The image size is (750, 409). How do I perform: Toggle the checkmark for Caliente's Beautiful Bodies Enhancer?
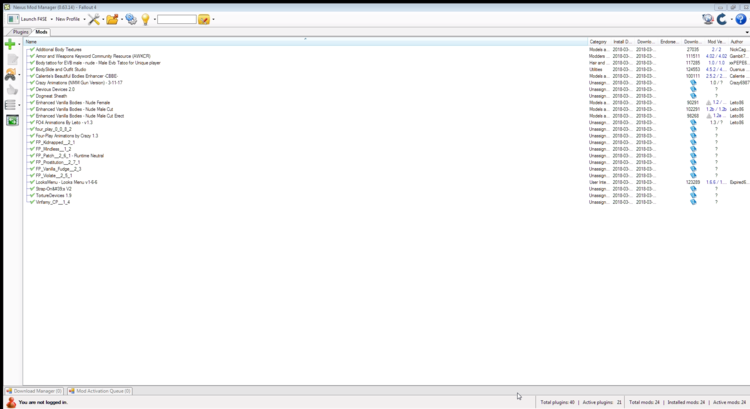pyautogui.click(x=32, y=76)
